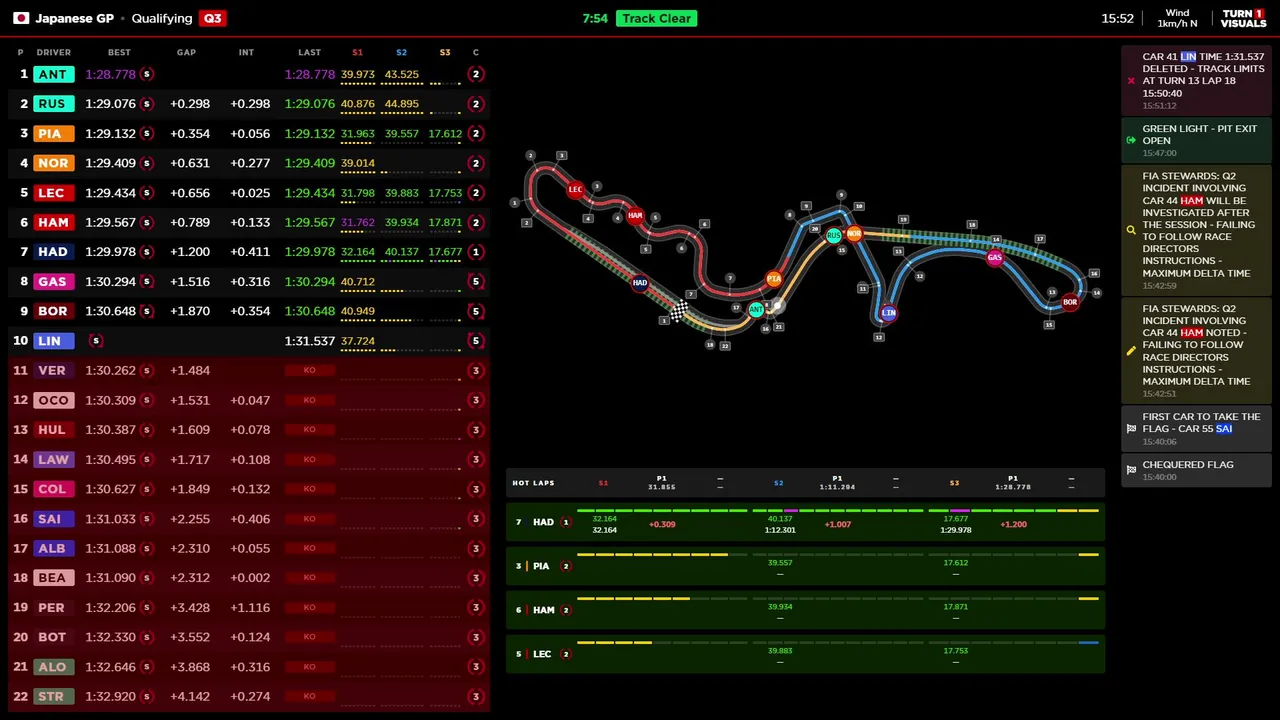This screenshot has height=720, width=1280.
Task: Click the NOR driver badge
Action: pos(53,163)
